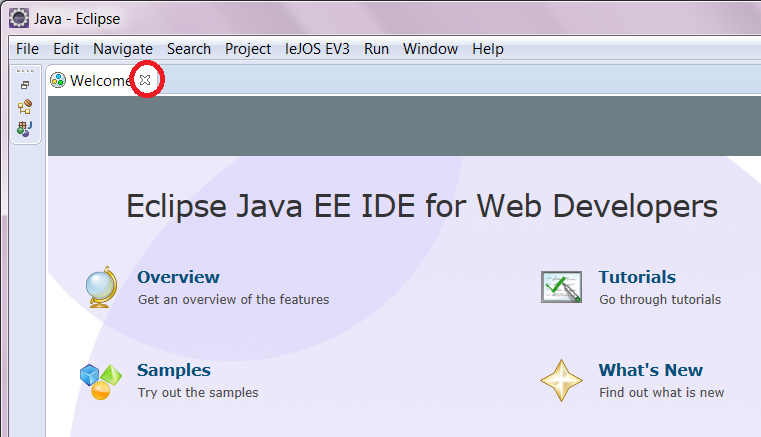The width and height of the screenshot is (761, 437).
Task: Click the Samples link
Action: pos(174,370)
